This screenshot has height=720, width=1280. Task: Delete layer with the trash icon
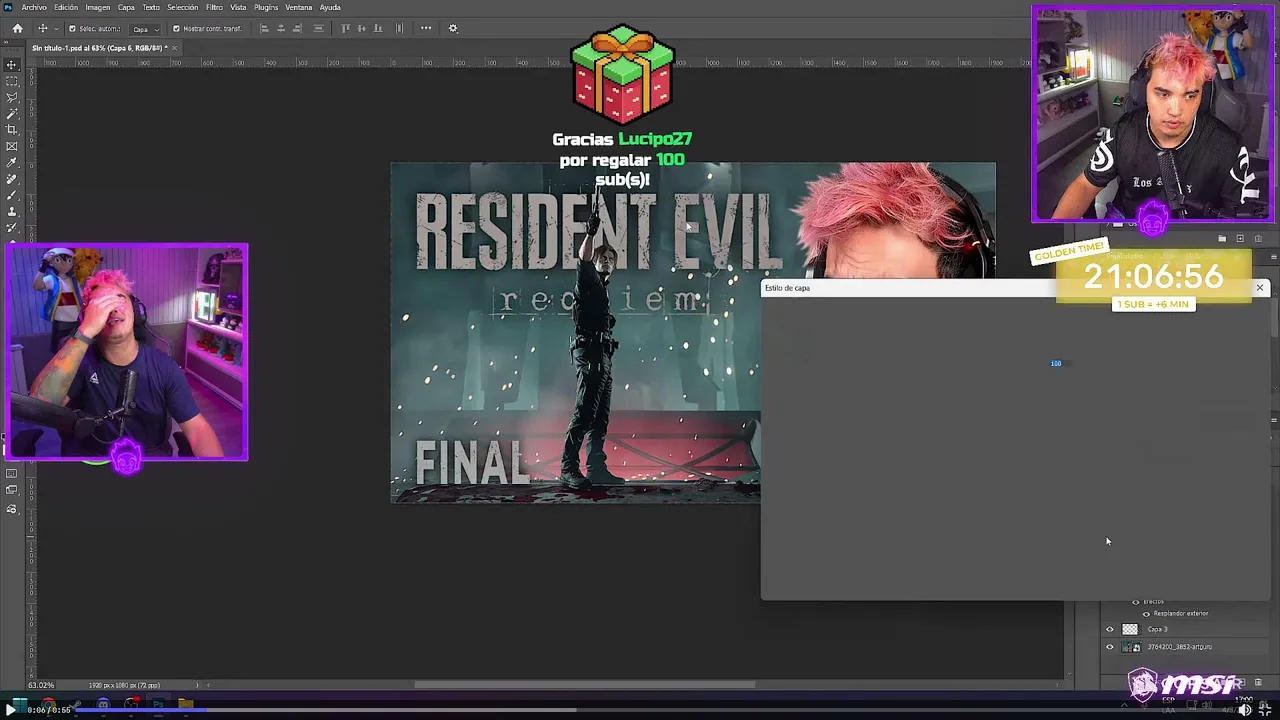1259,683
